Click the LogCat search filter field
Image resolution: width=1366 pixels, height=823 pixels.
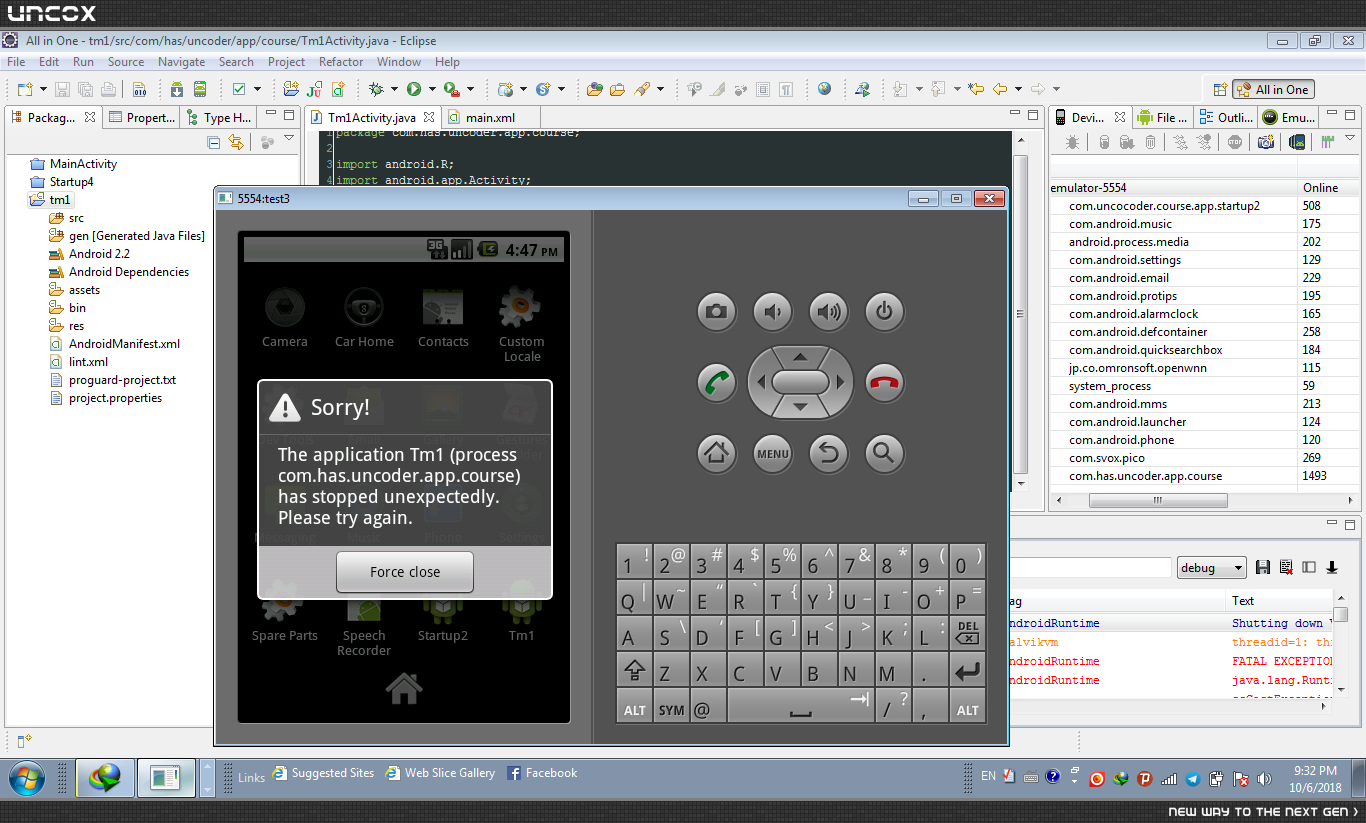point(1090,567)
